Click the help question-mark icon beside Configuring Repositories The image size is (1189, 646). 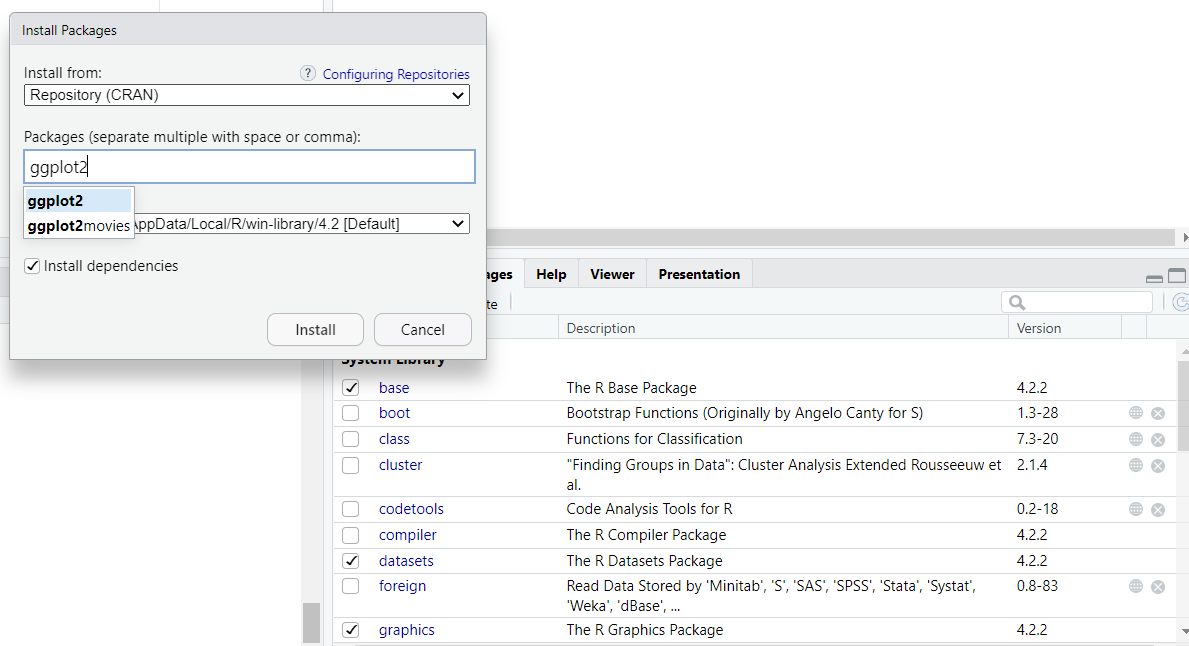(x=307, y=73)
